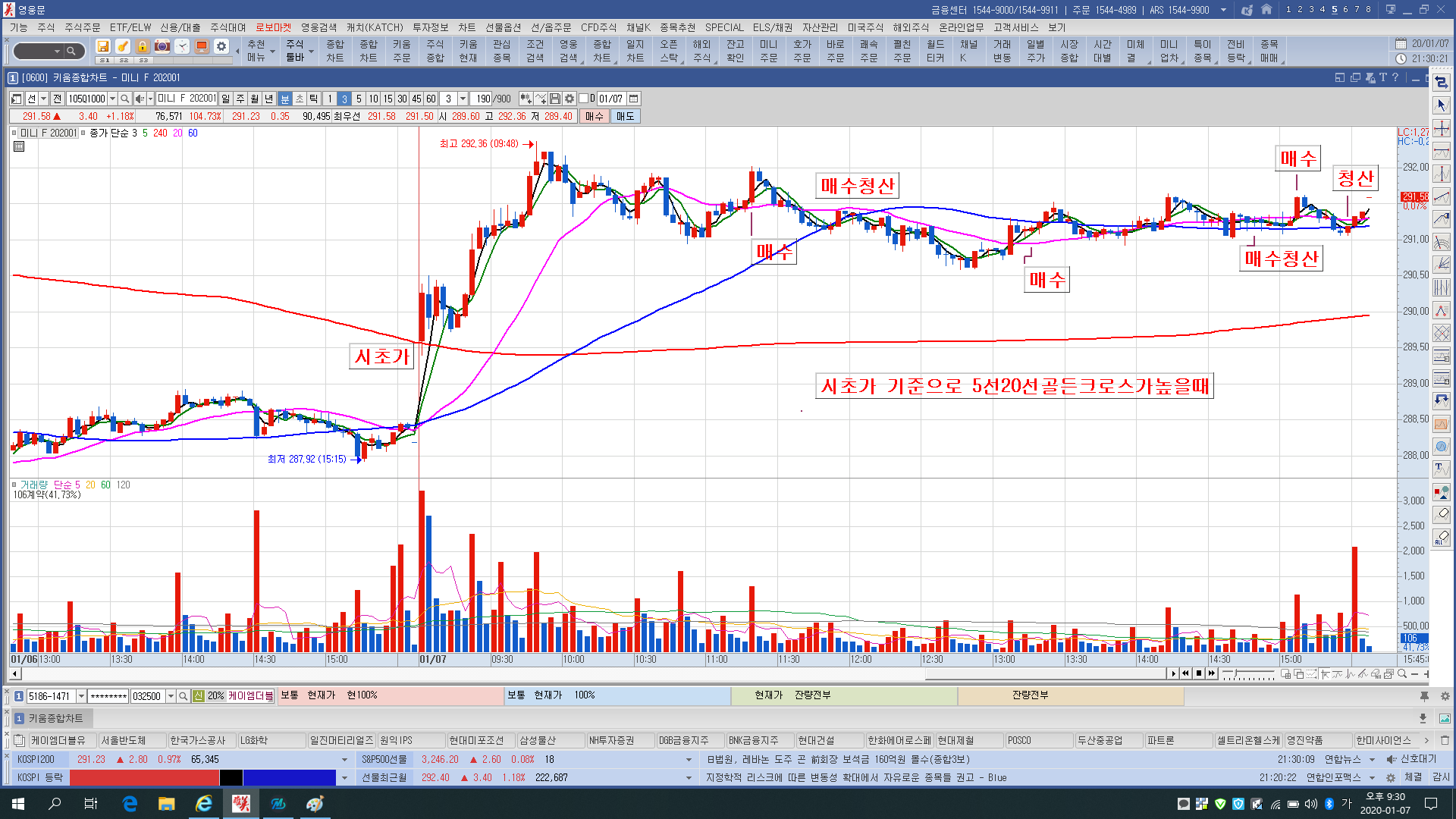Viewport: 1456px width, 819px height.
Task: Click the chart horizontal scrollbar left arrow
Action: click(14, 673)
